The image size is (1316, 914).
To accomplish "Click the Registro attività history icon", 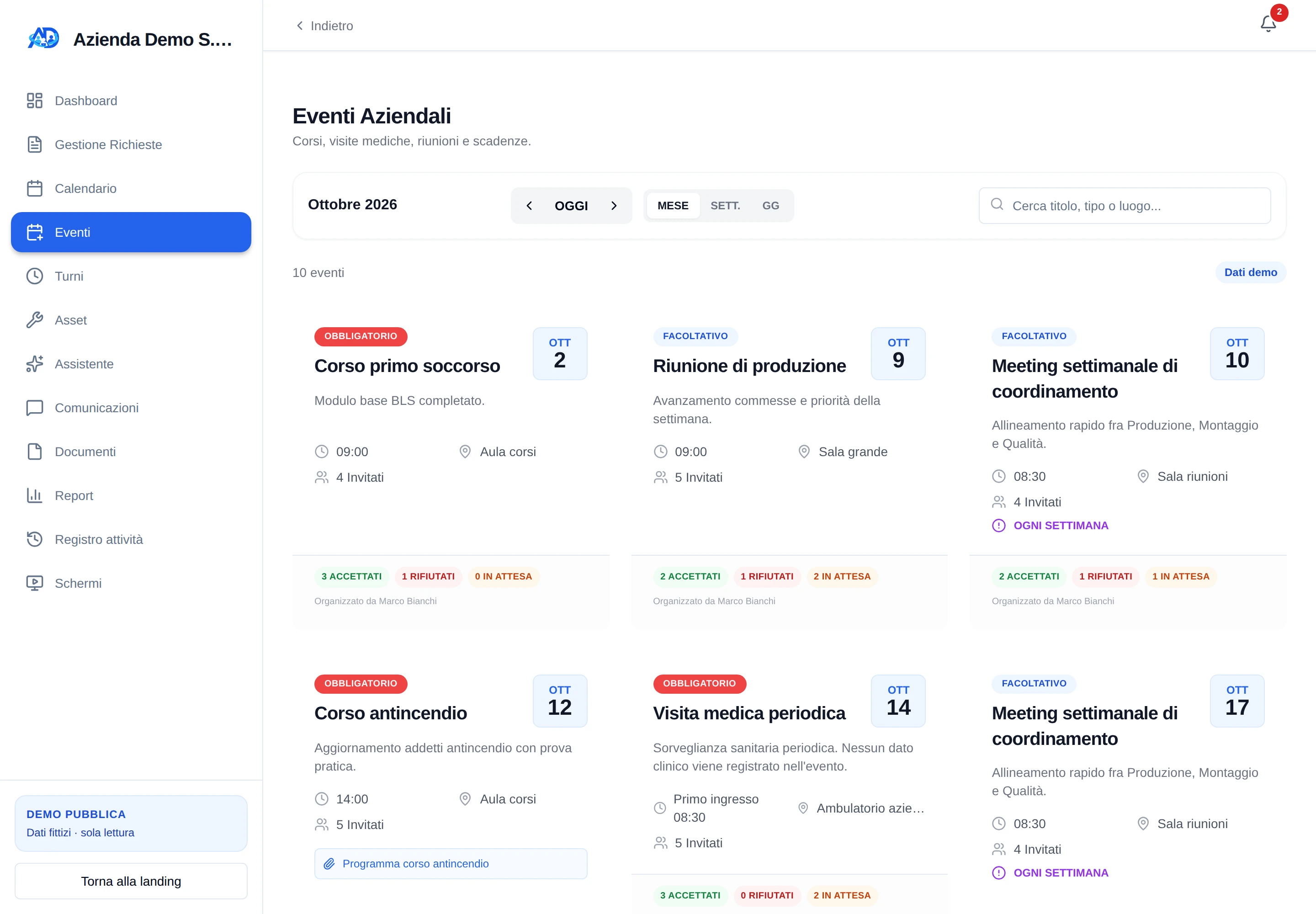I will pos(34,539).
